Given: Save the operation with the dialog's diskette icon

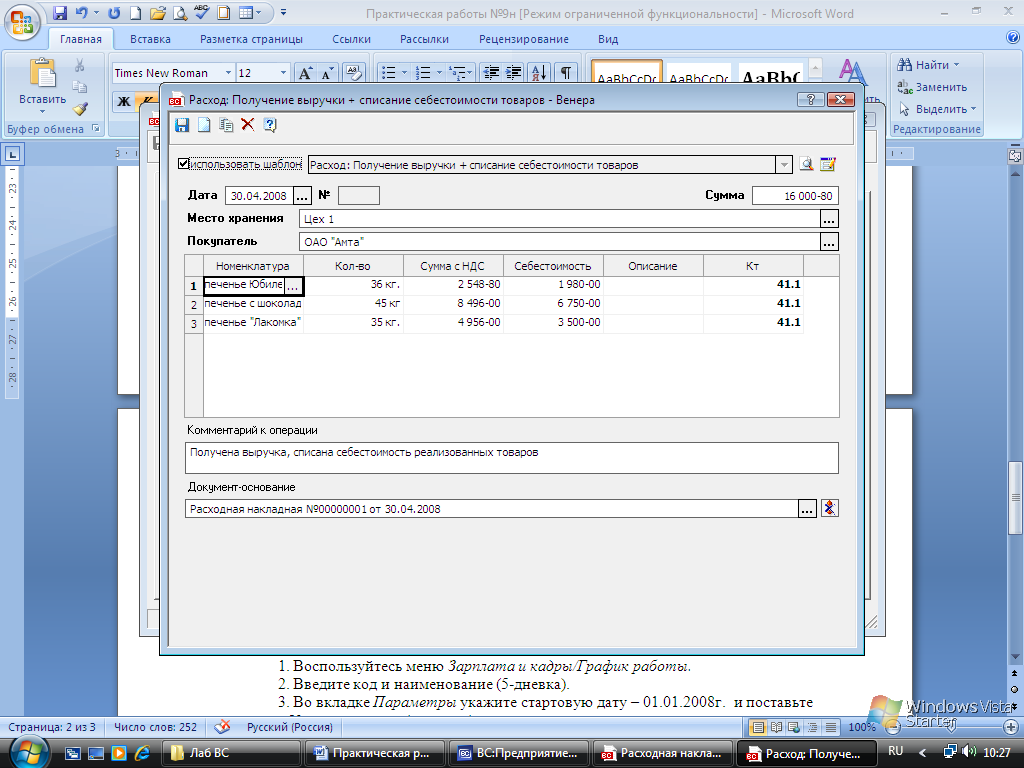Looking at the screenshot, I should 182,125.
